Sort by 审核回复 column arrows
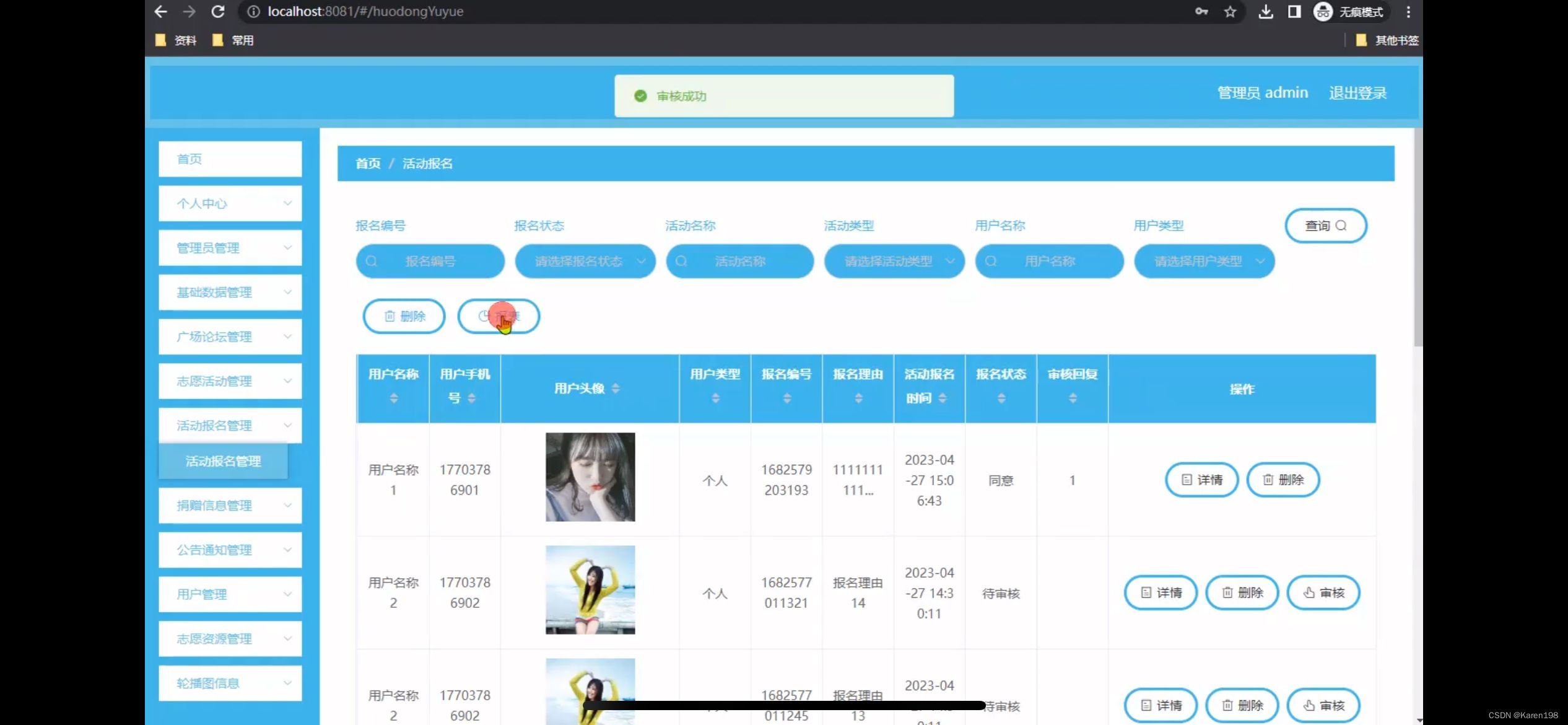This screenshot has height=725, width=1568. pos(1073,398)
